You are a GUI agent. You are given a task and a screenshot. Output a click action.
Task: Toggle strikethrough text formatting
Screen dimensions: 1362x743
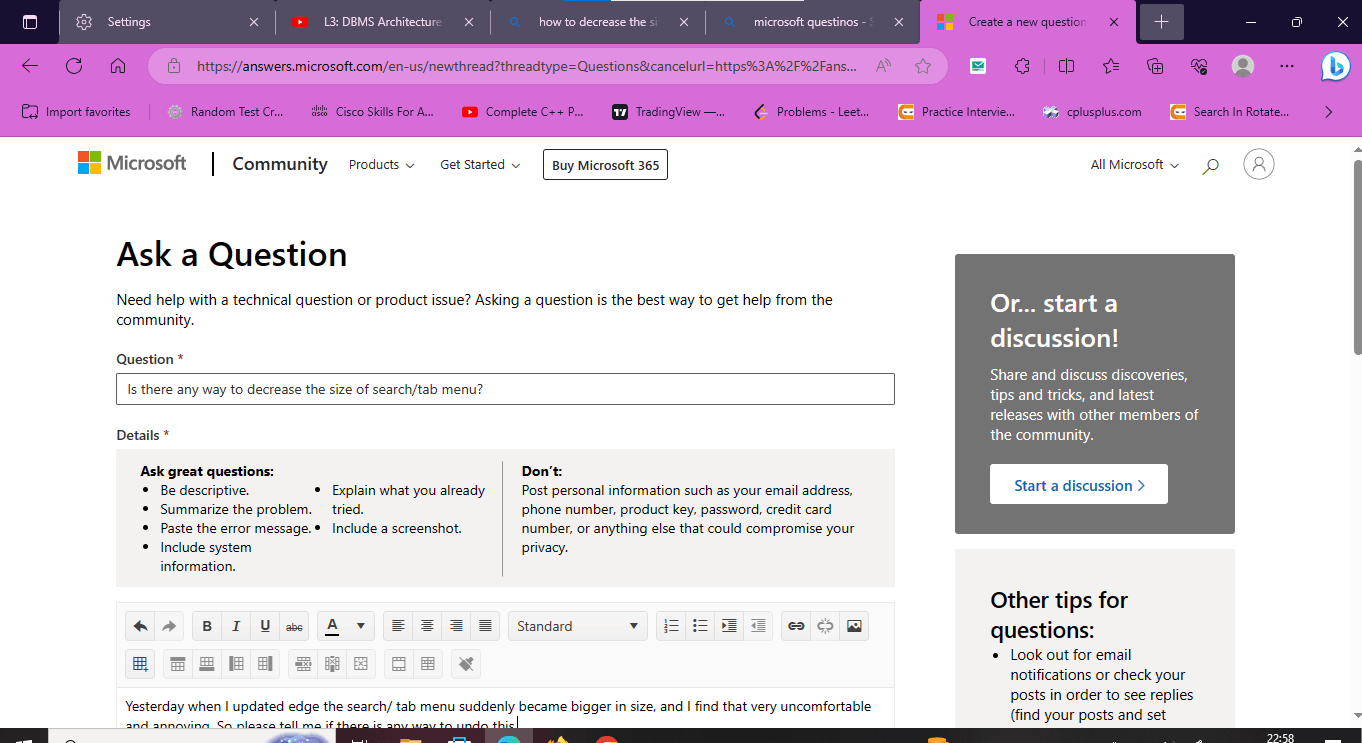click(294, 626)
